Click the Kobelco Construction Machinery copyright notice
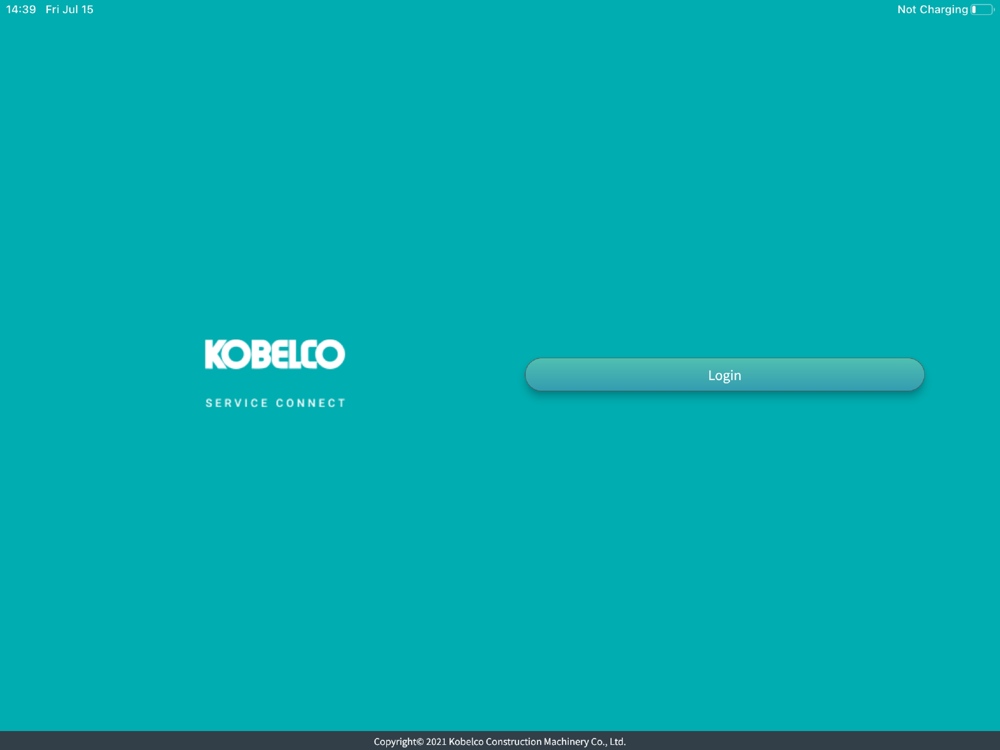This screenshot has width=1000, height=750. coord(499,742)
